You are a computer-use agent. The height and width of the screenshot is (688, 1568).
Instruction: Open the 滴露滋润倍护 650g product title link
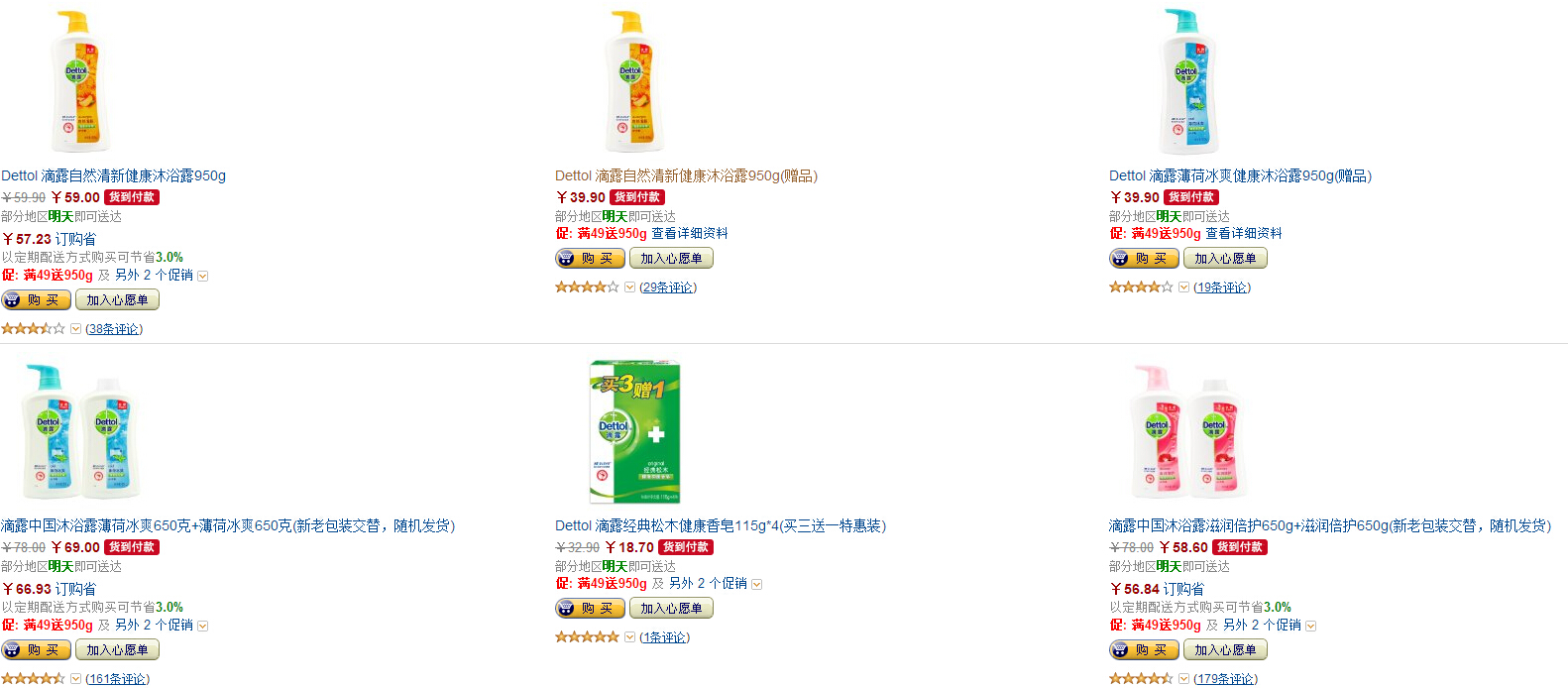tap(1330, 526)
